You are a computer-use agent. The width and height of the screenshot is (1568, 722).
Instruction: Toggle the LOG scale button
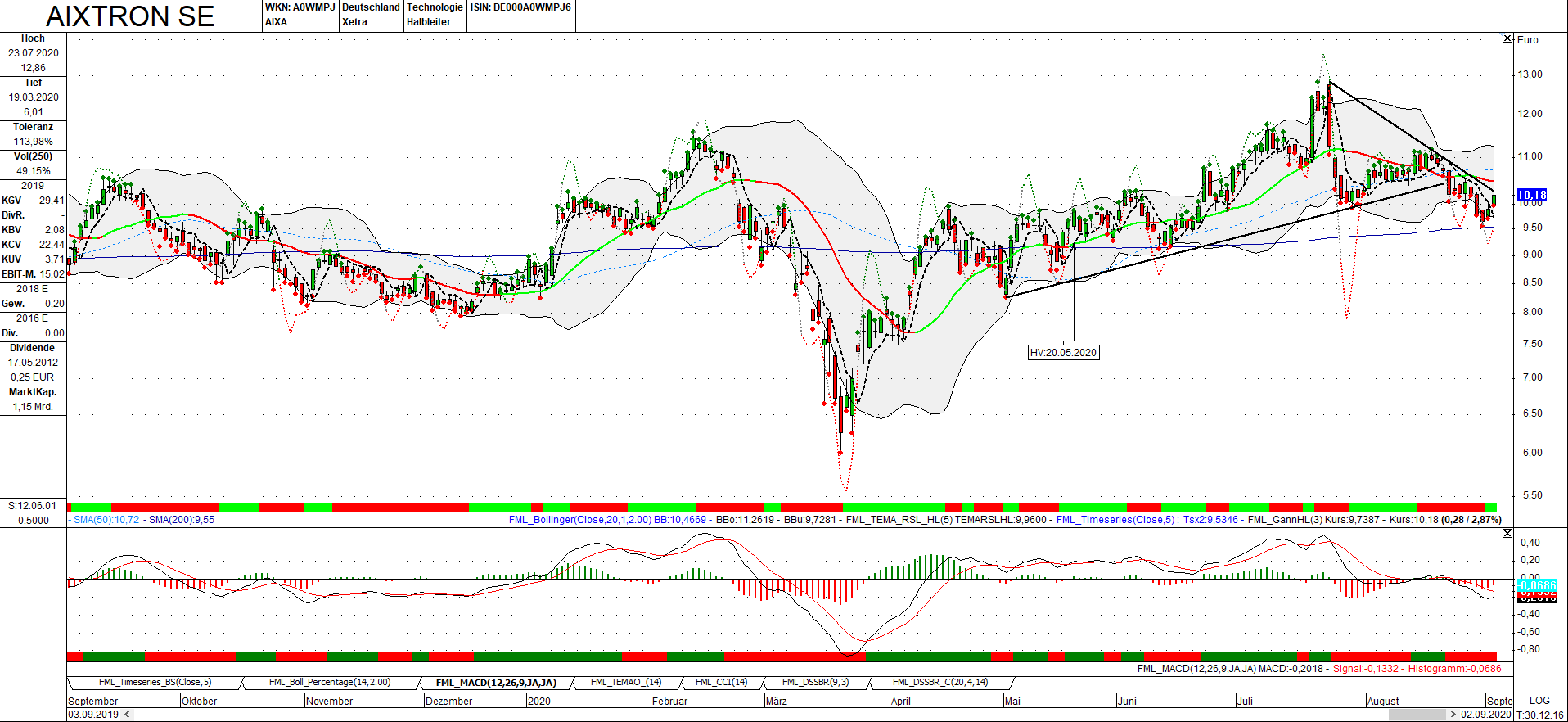(x=1539, y=701)
